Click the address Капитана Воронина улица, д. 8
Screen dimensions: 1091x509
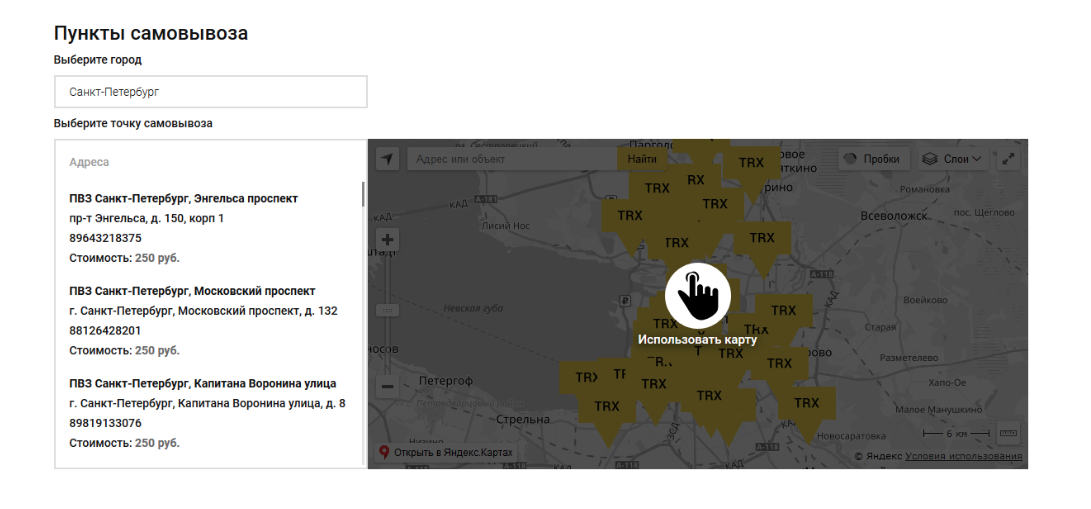pos(207,403)
